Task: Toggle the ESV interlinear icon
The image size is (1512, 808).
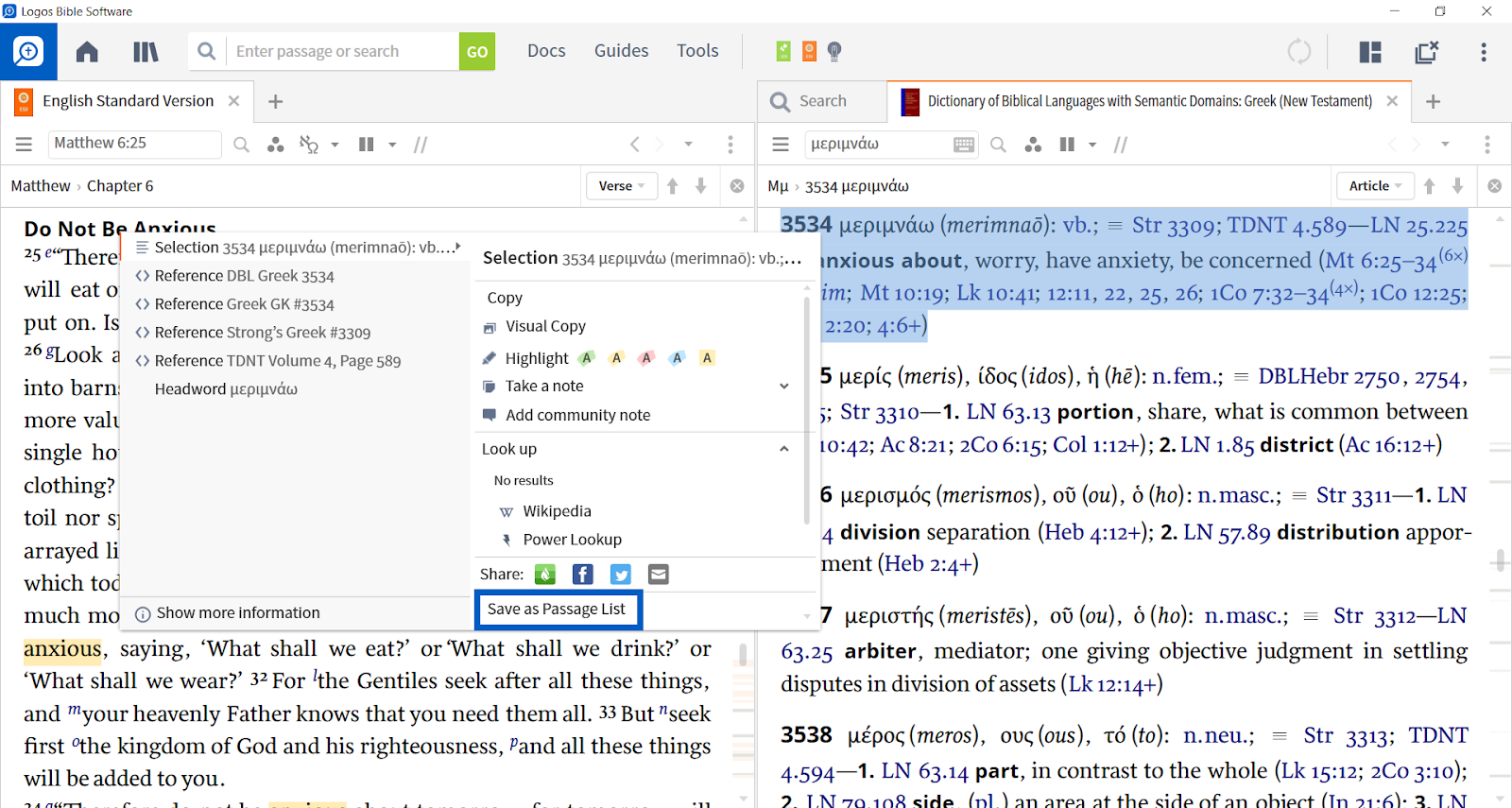Action: coord(308,145)
